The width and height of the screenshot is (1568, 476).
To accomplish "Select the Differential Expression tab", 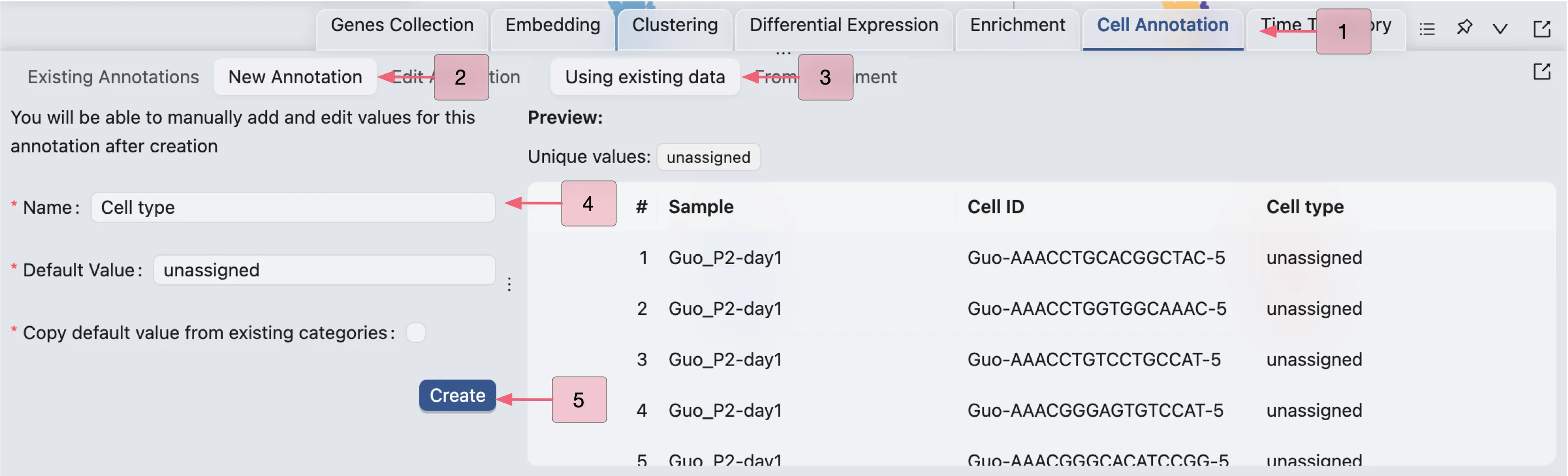I will tap(843, 25).
